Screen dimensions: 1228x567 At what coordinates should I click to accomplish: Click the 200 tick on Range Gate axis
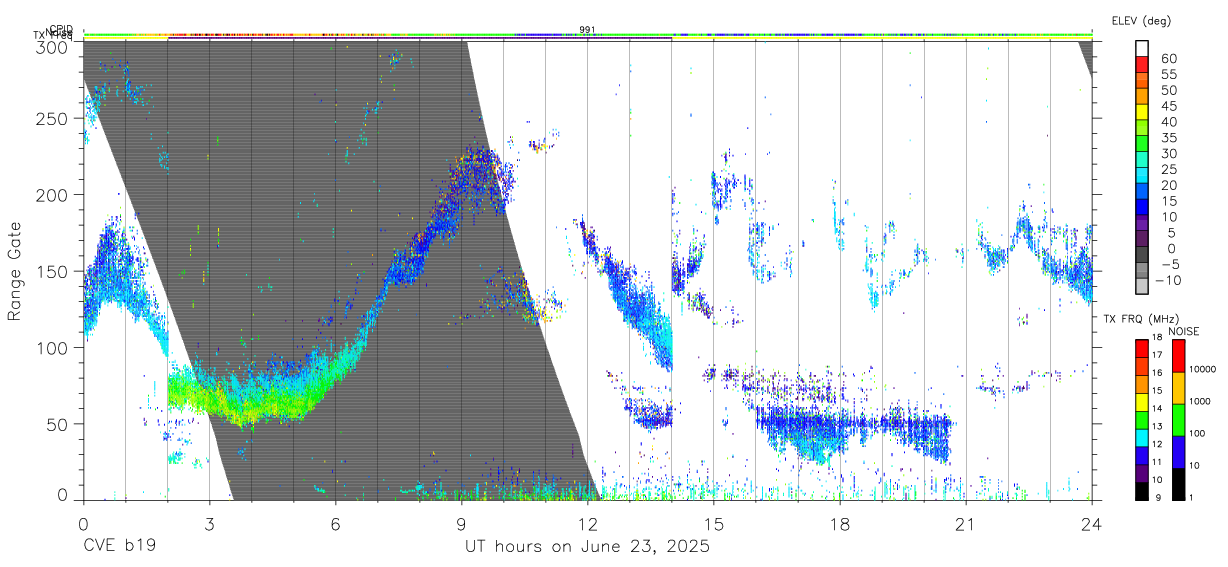[52, 194]
